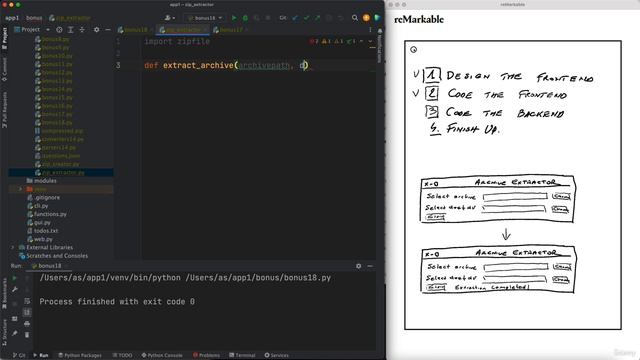Click Select Opened File target icon
640x360 pixels.
pyautogui.click(x=59, y=29)
